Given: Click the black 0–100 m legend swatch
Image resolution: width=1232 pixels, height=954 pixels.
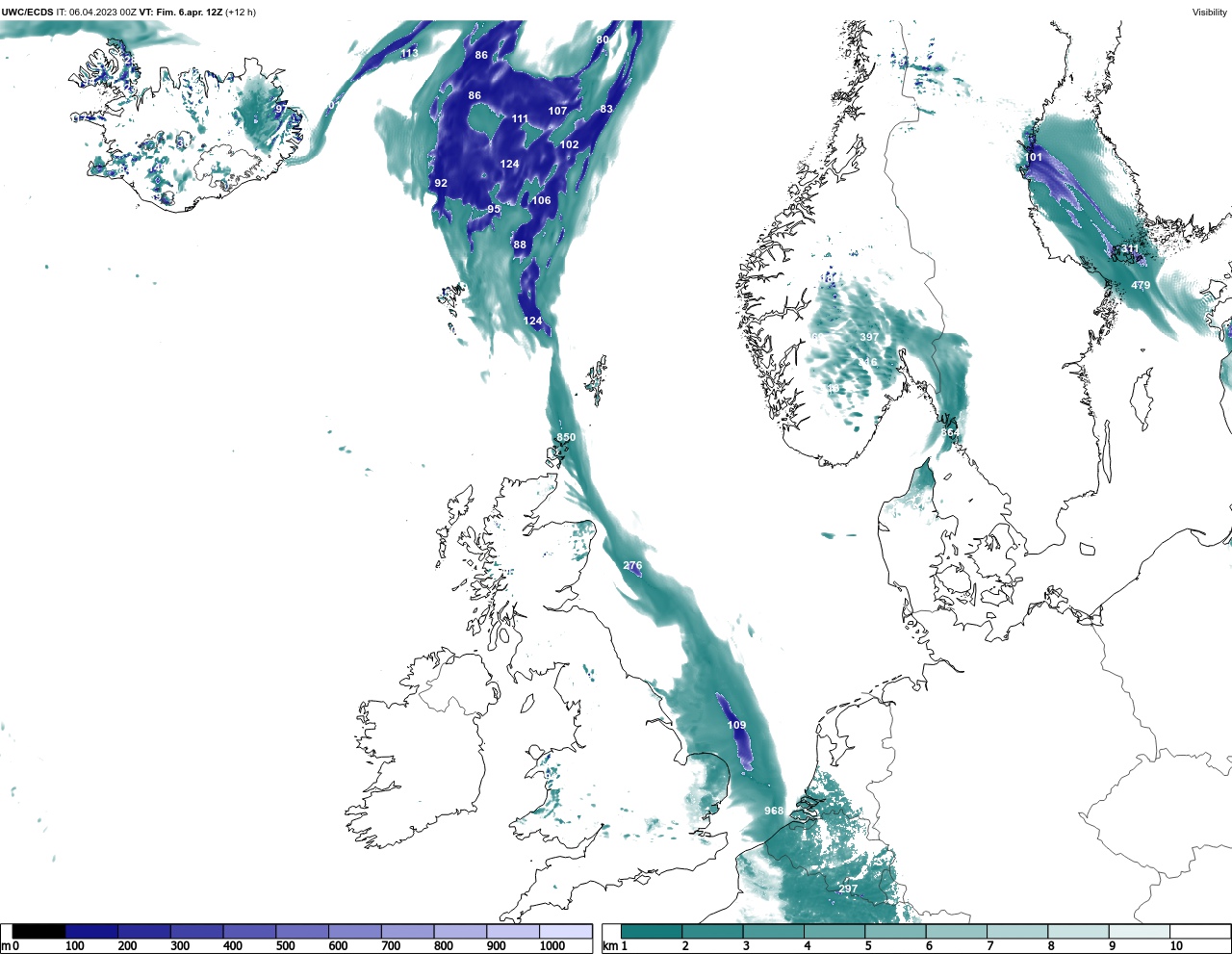Looking at the screenshot, I should point(39,931).
